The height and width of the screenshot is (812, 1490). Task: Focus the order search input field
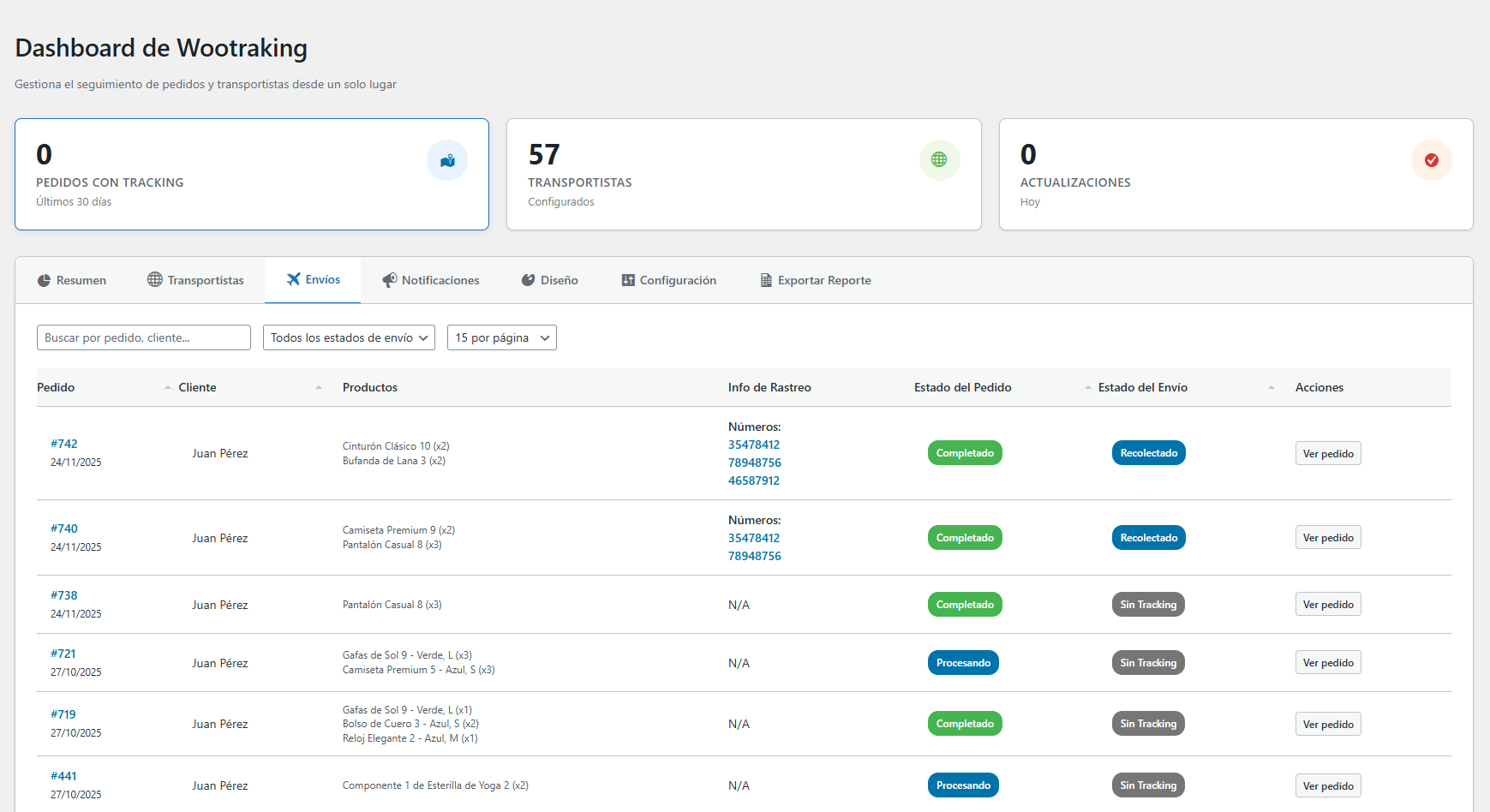[143, 337]
